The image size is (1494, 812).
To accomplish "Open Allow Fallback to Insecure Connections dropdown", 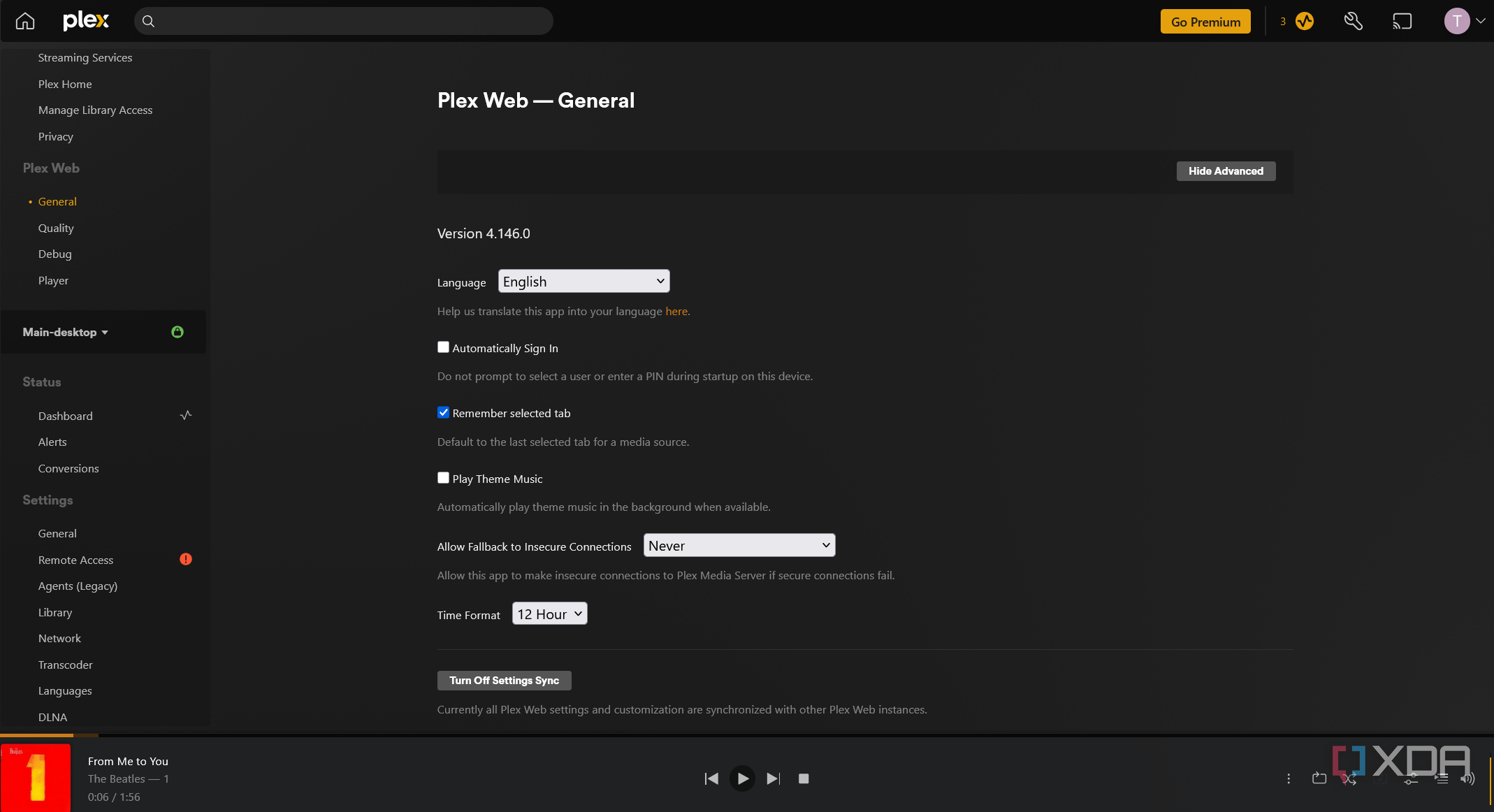I will (739, 545).
